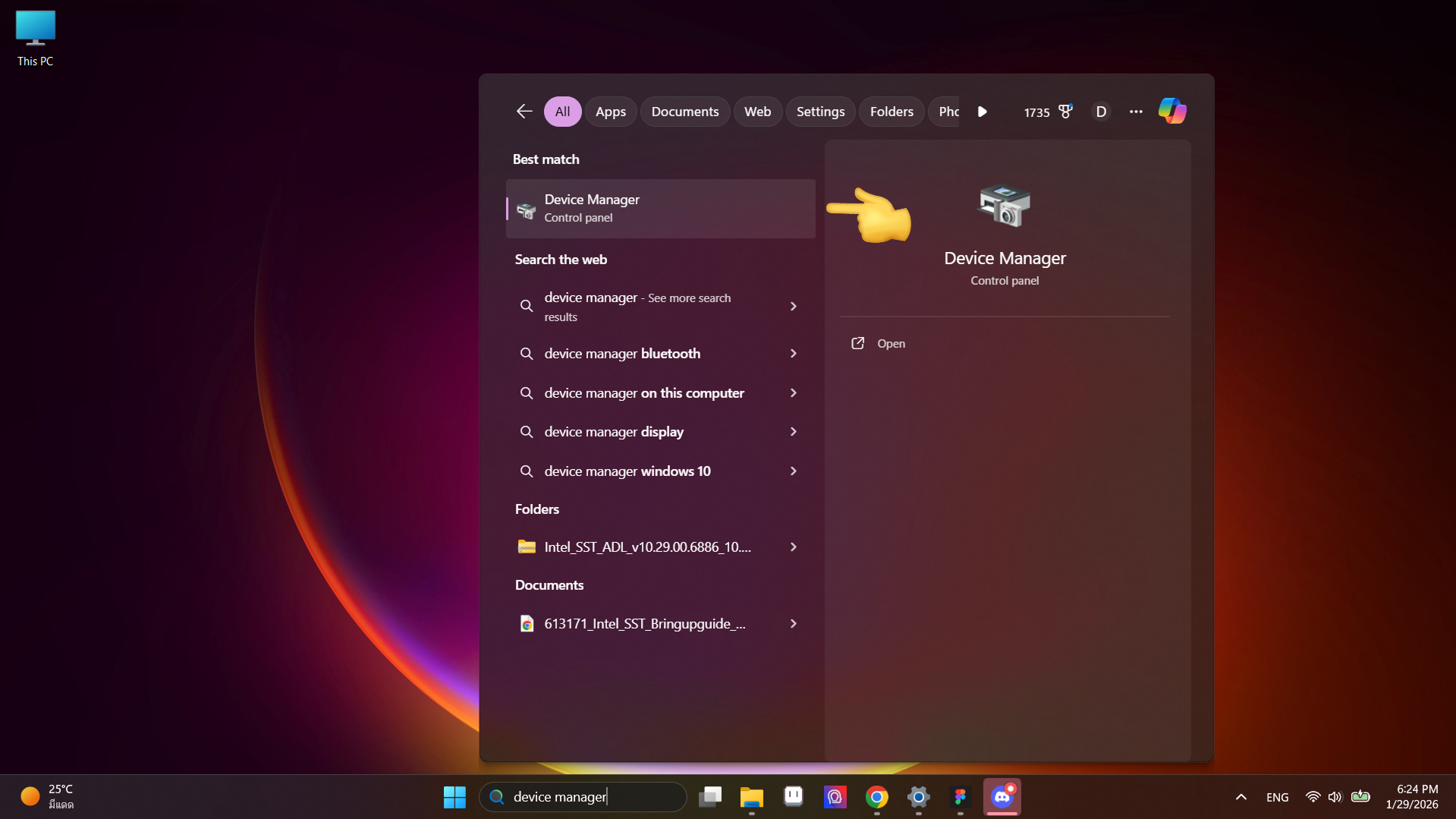Open the ellipsis options menu in search

click(1136, 111)
